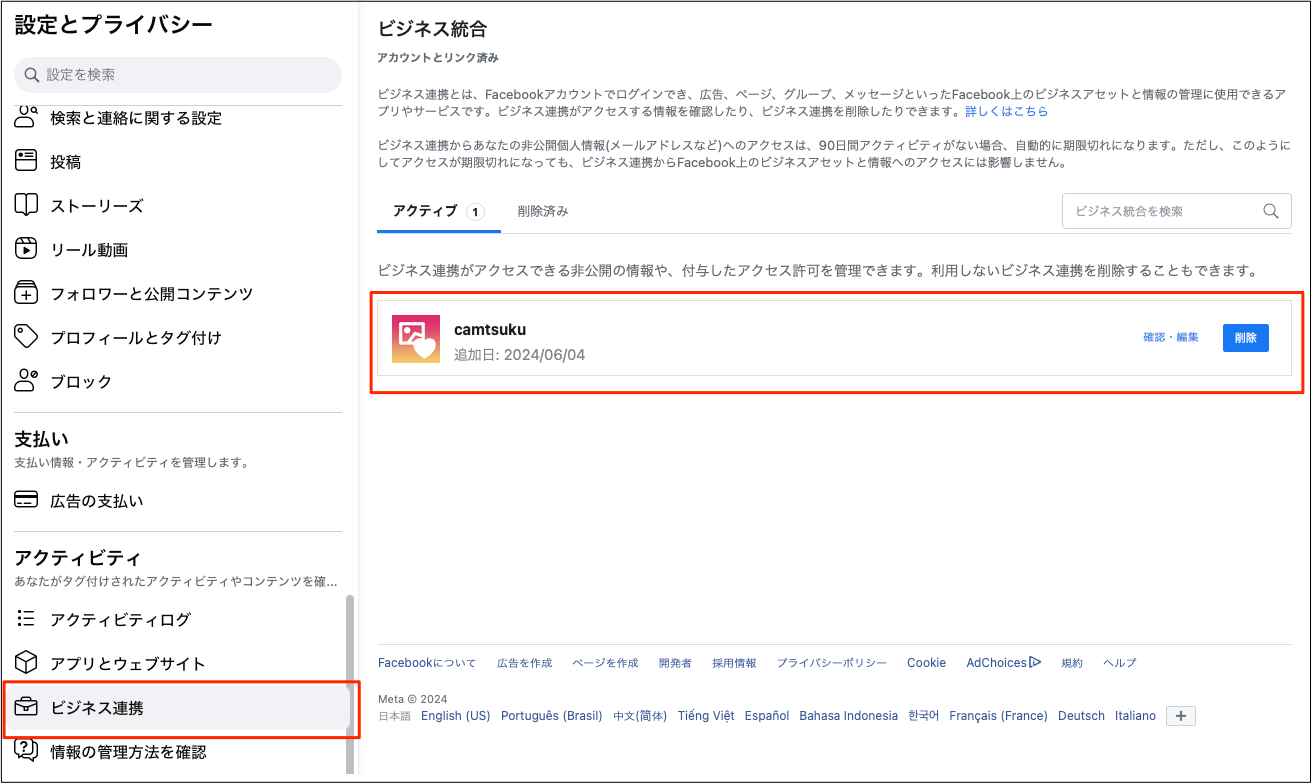This screenshot has height=783, width=1312.
Task: Click the Cookie footer link
Action: pos(926,663)
